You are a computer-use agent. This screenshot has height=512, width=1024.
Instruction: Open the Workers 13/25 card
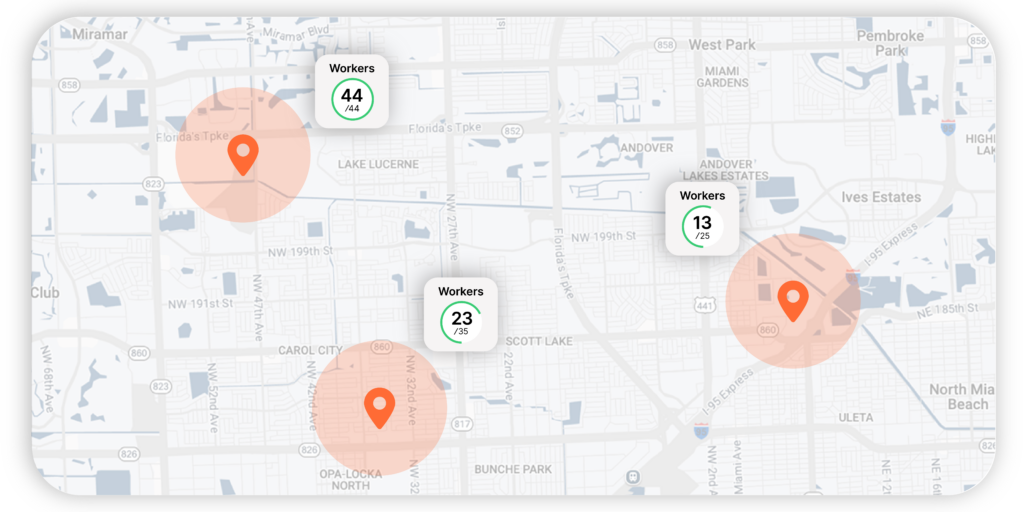click(x=702, y=218)
